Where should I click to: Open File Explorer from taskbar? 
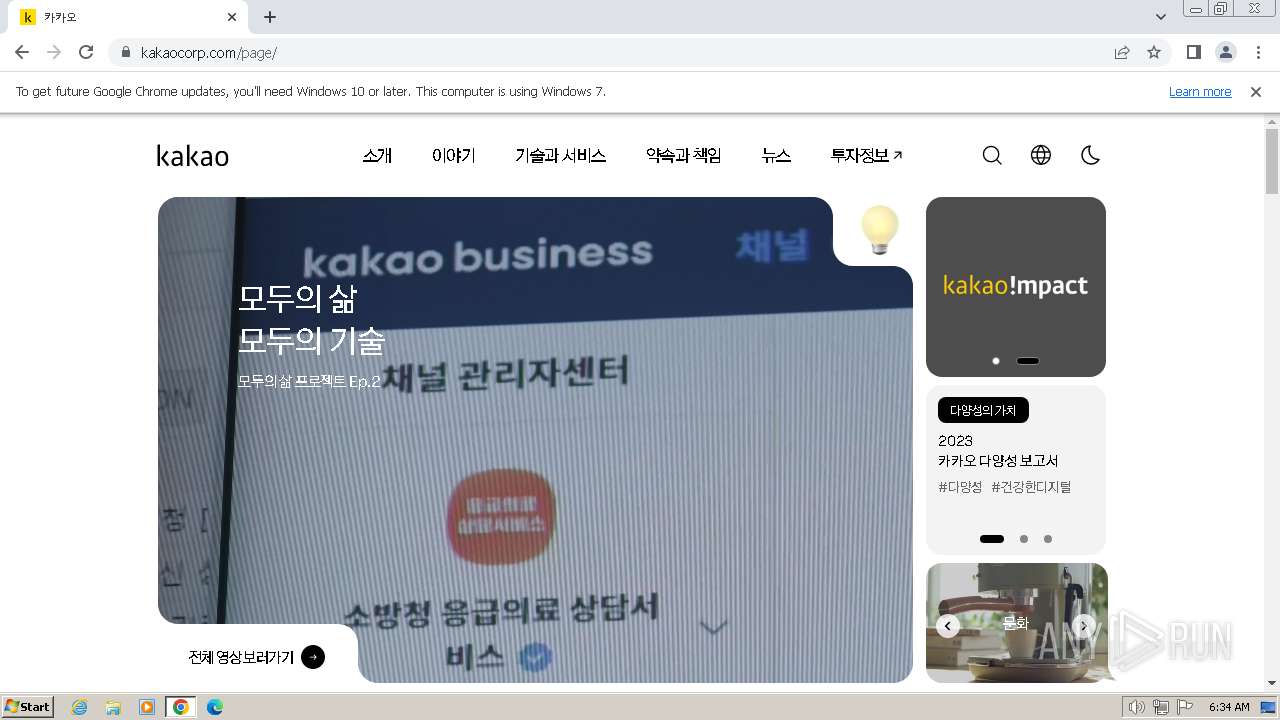[113, 707]
